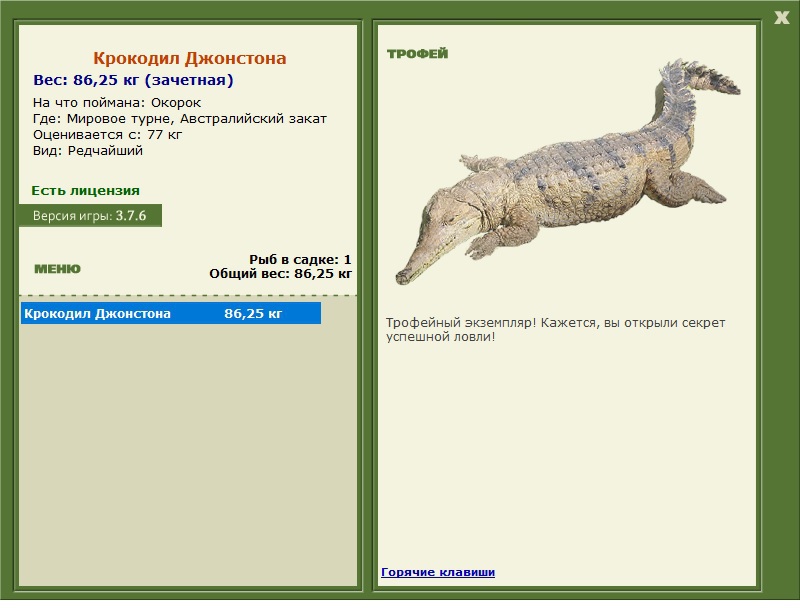Screen dimensions: 800x614
Task: Click the Версия игры: 3.7.6 badge
Action: click(x=90, y=215)
